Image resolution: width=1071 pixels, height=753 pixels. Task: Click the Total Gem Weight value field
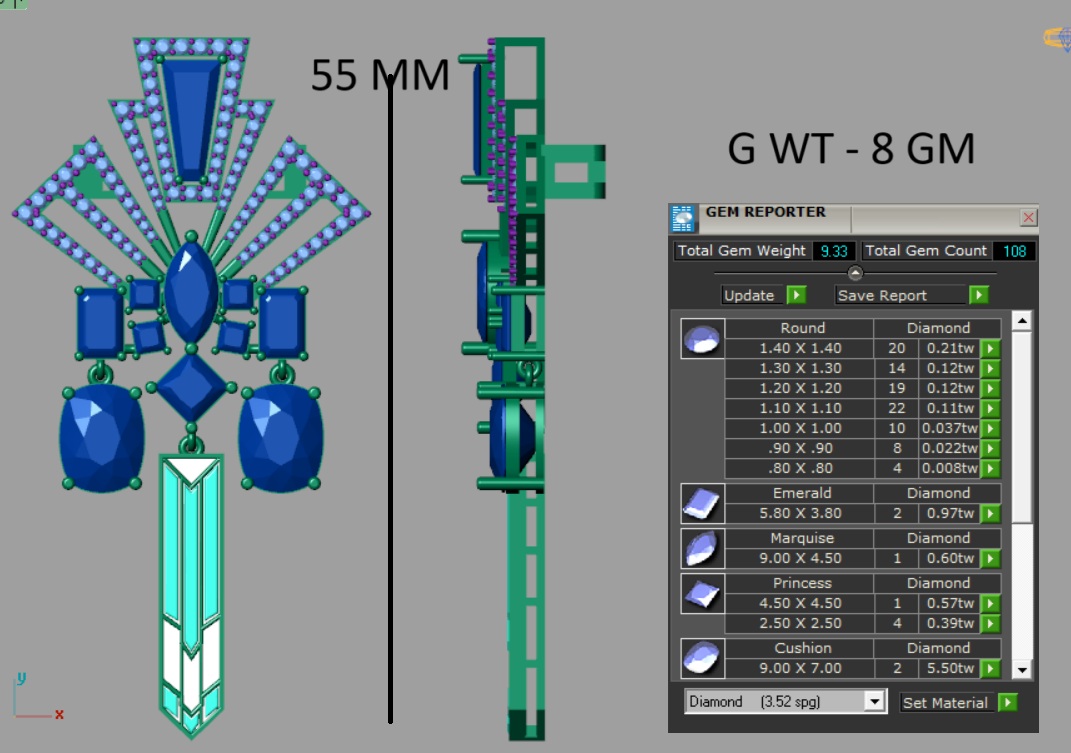coord(832,251)
